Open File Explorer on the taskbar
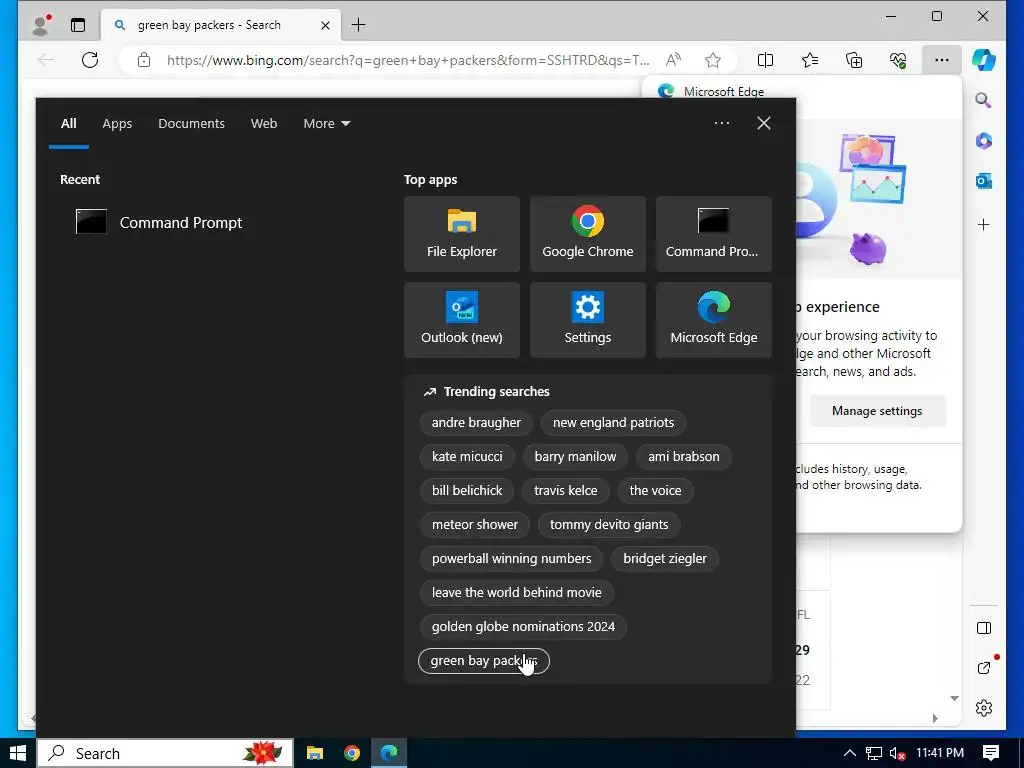1024x768 pixels. (315, 753)
